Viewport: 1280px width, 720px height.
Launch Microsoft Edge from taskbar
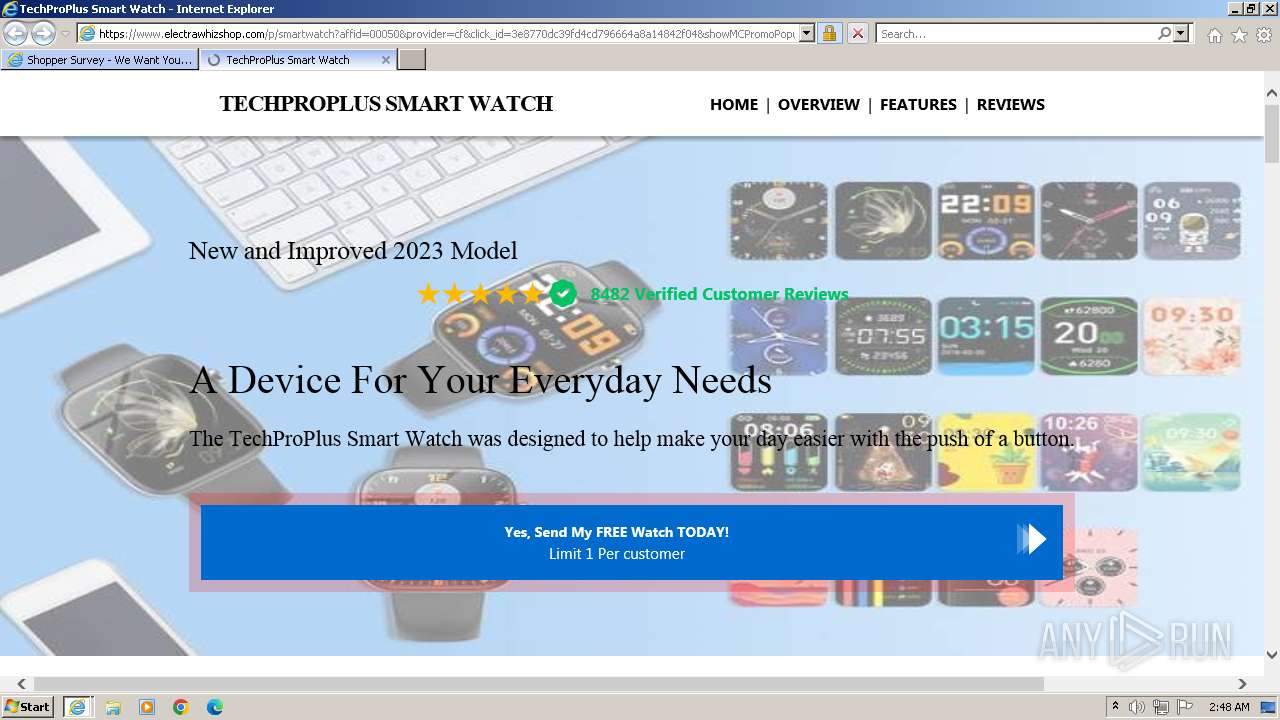pos(215,707)
